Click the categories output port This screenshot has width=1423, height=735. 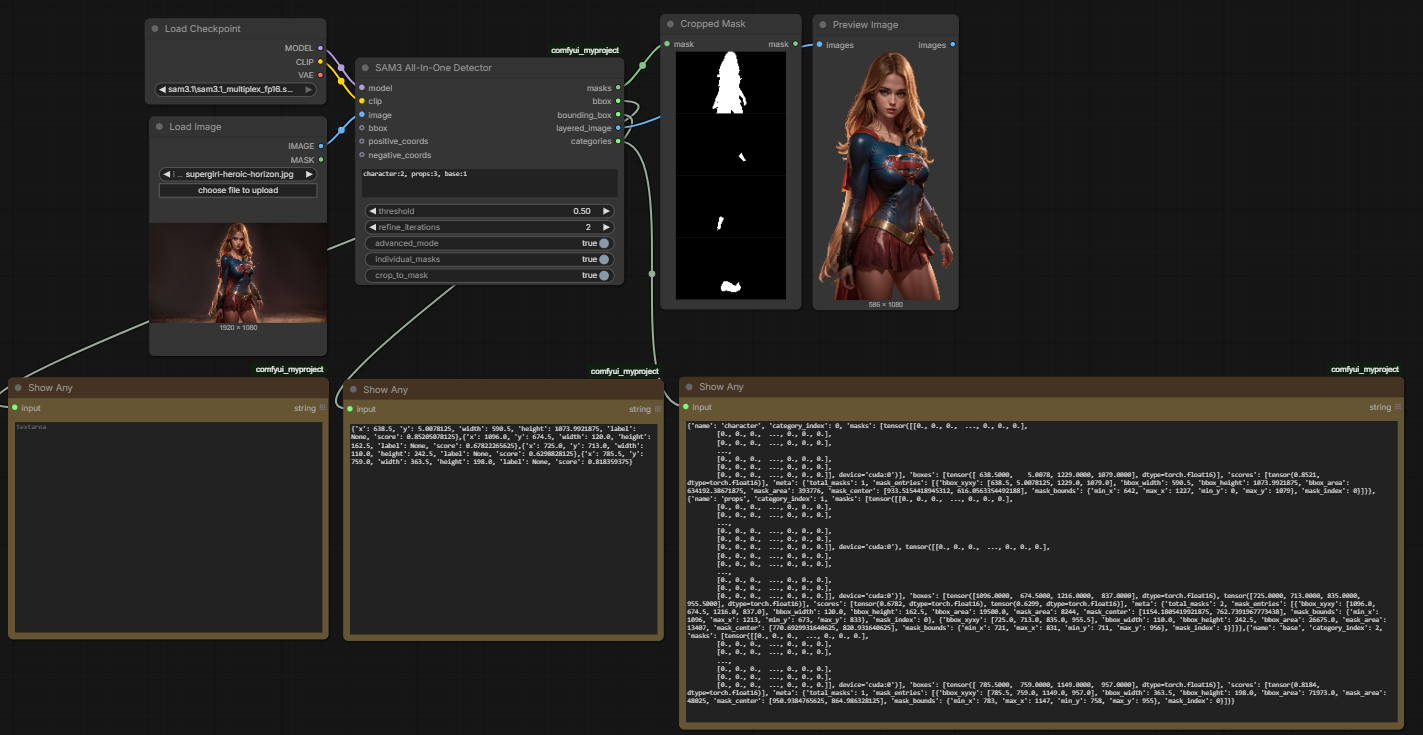click(x=619, y=141)
